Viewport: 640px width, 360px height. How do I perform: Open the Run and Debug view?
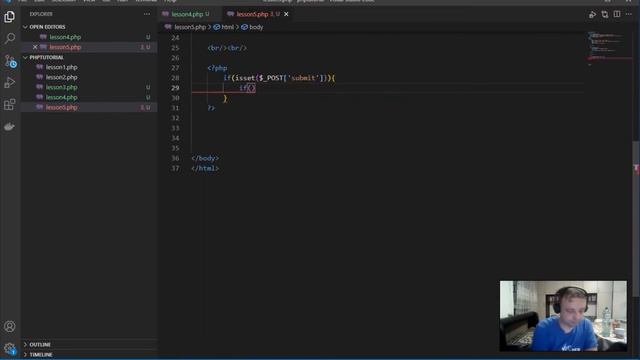tap(9, 83)
